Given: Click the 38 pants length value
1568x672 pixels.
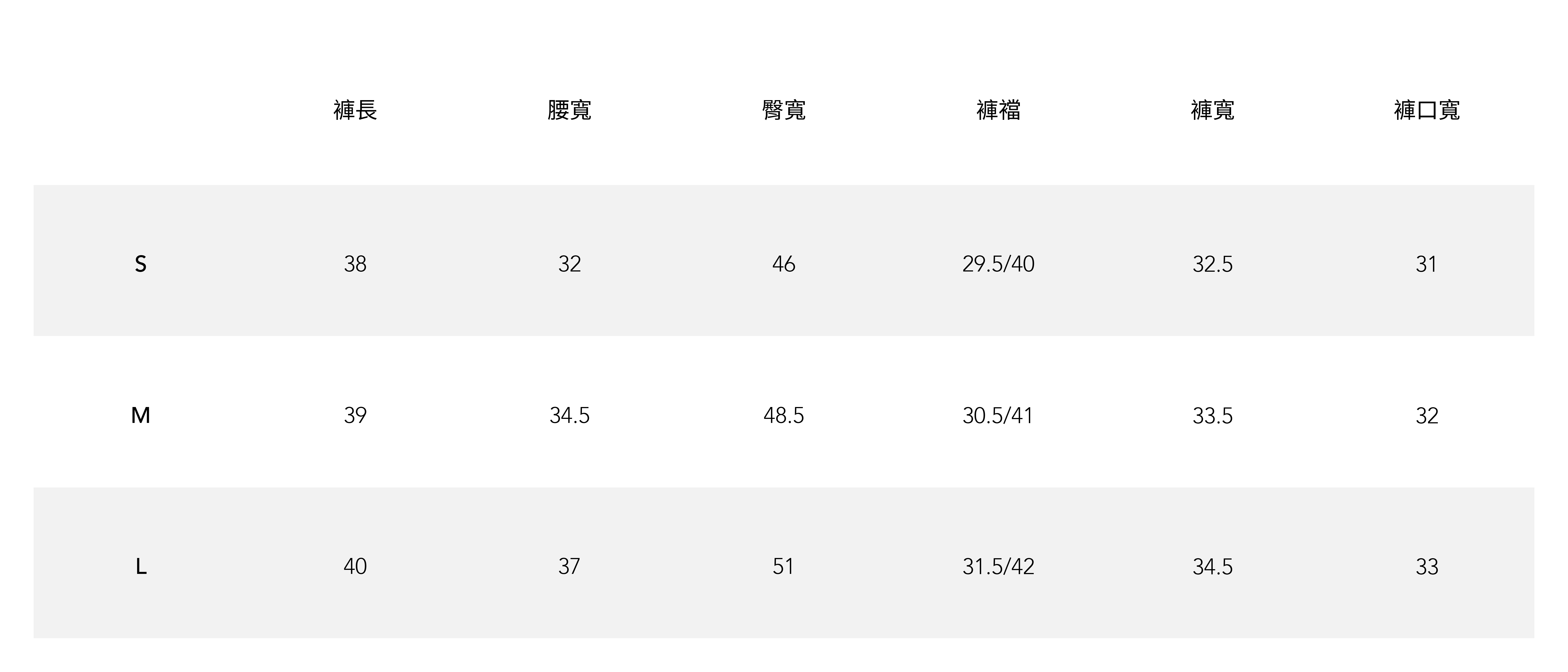Looking at the screenshot, I should pyautogui.click(x=355, y=264).
